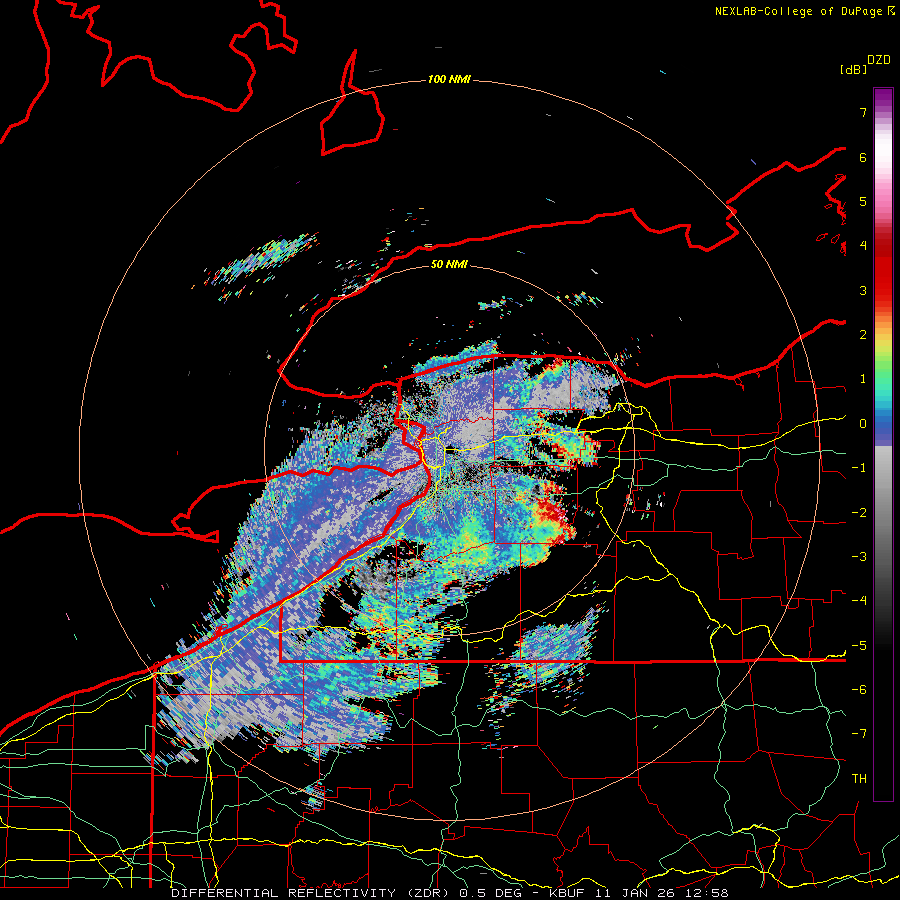Click legend value 2 on color scale
900x900 pixels.
pos(863,335)
